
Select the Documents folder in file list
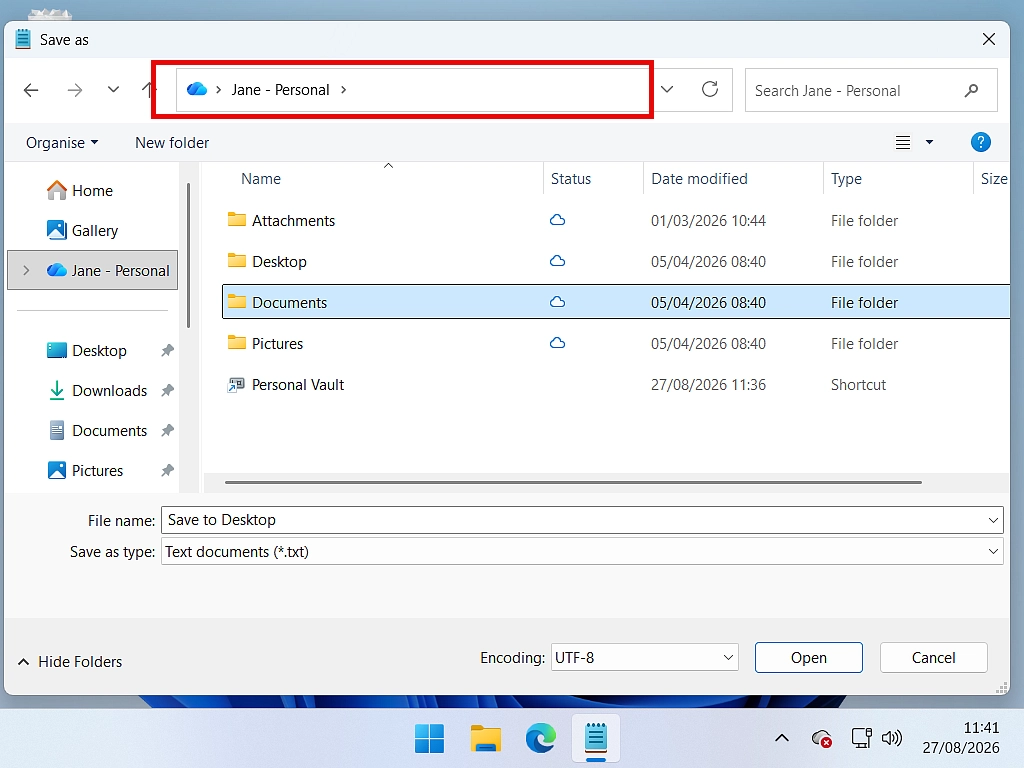tap(616, 302)
